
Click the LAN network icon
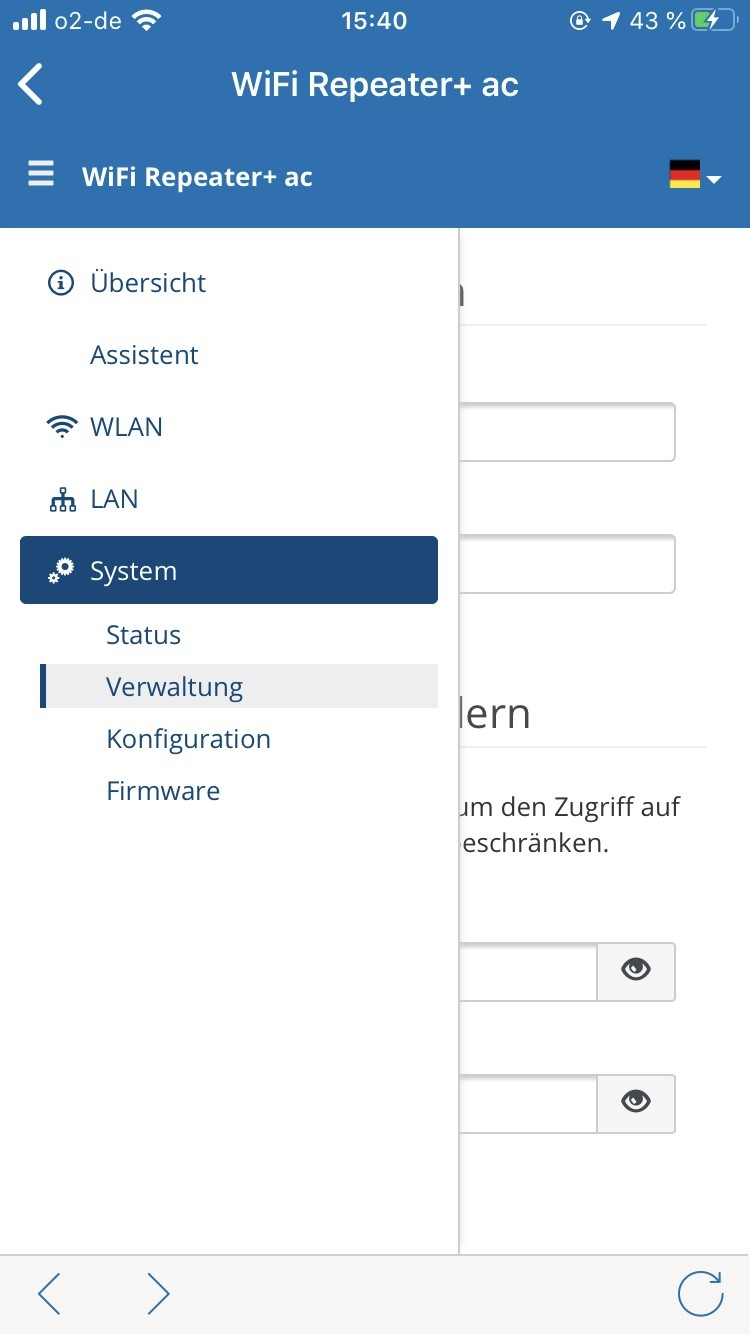tap(62, 499)
